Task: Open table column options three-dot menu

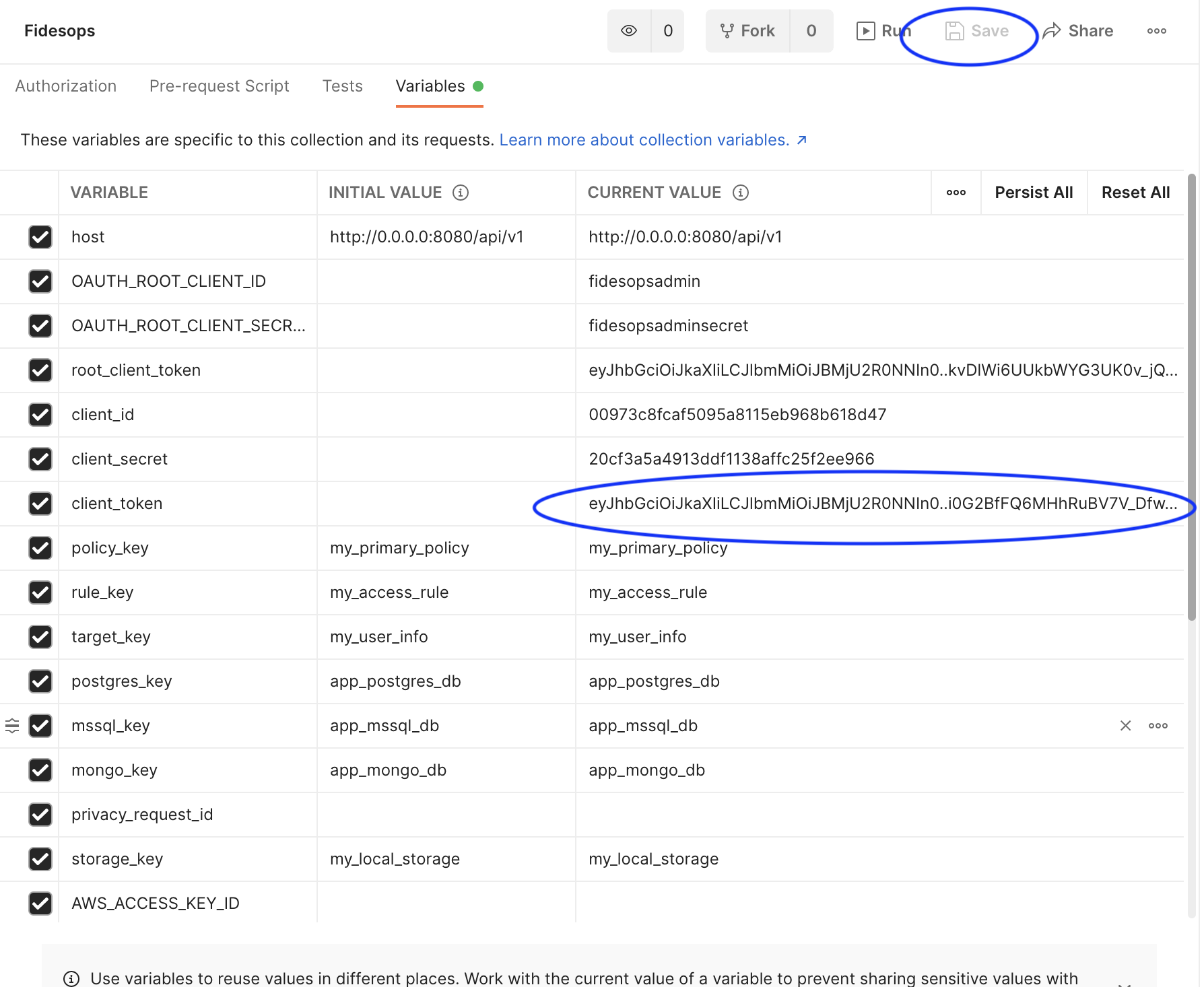Action: click(x=956, y=193)
